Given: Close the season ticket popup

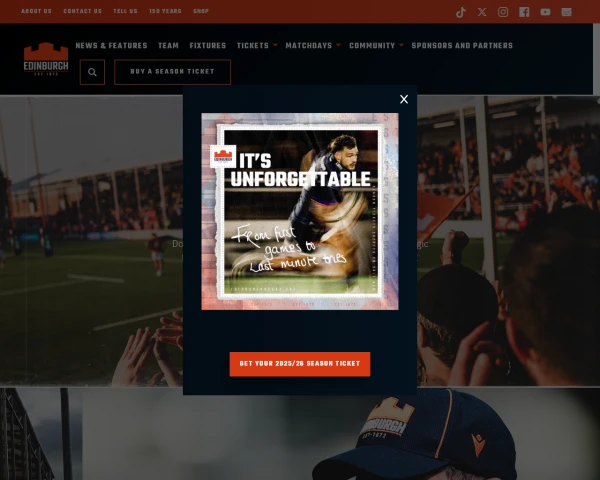Looking at the screenshot, I should tap(404, 99).
